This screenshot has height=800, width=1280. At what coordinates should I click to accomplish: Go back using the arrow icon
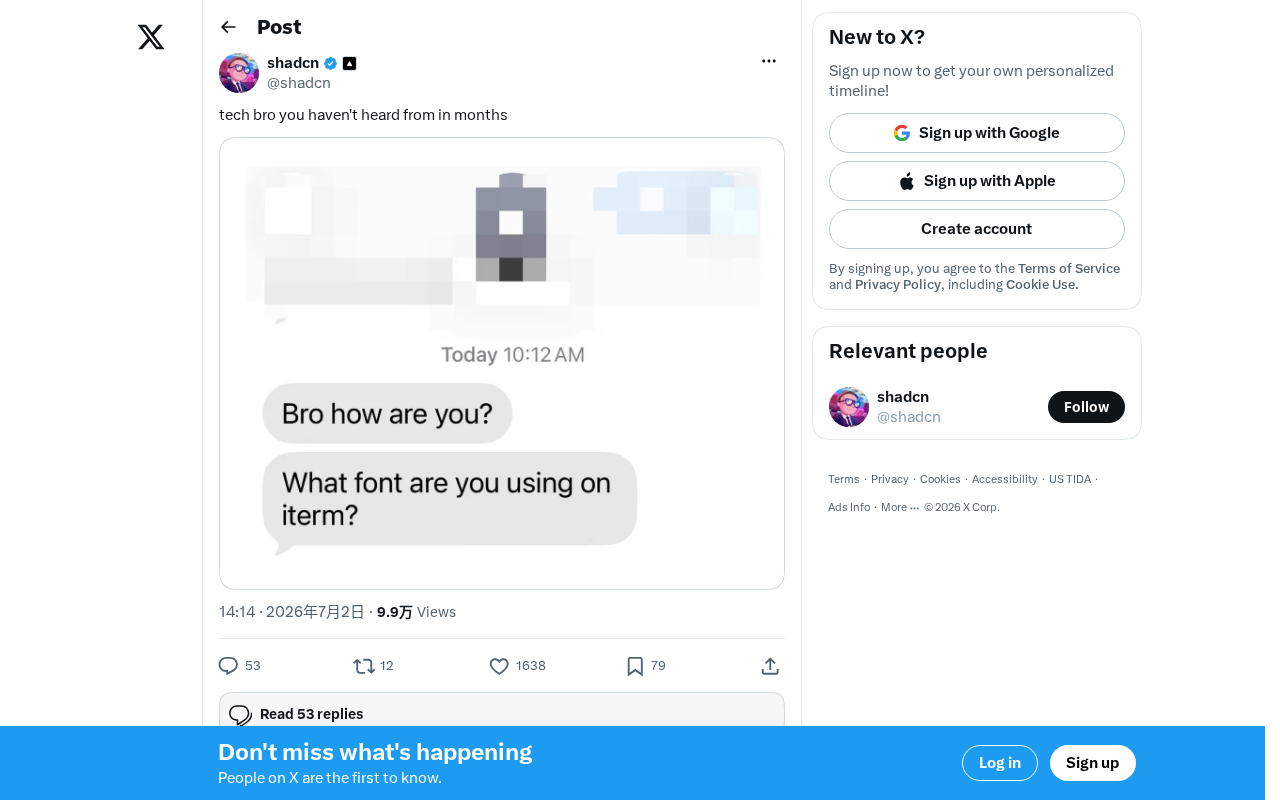click(228, 27)
